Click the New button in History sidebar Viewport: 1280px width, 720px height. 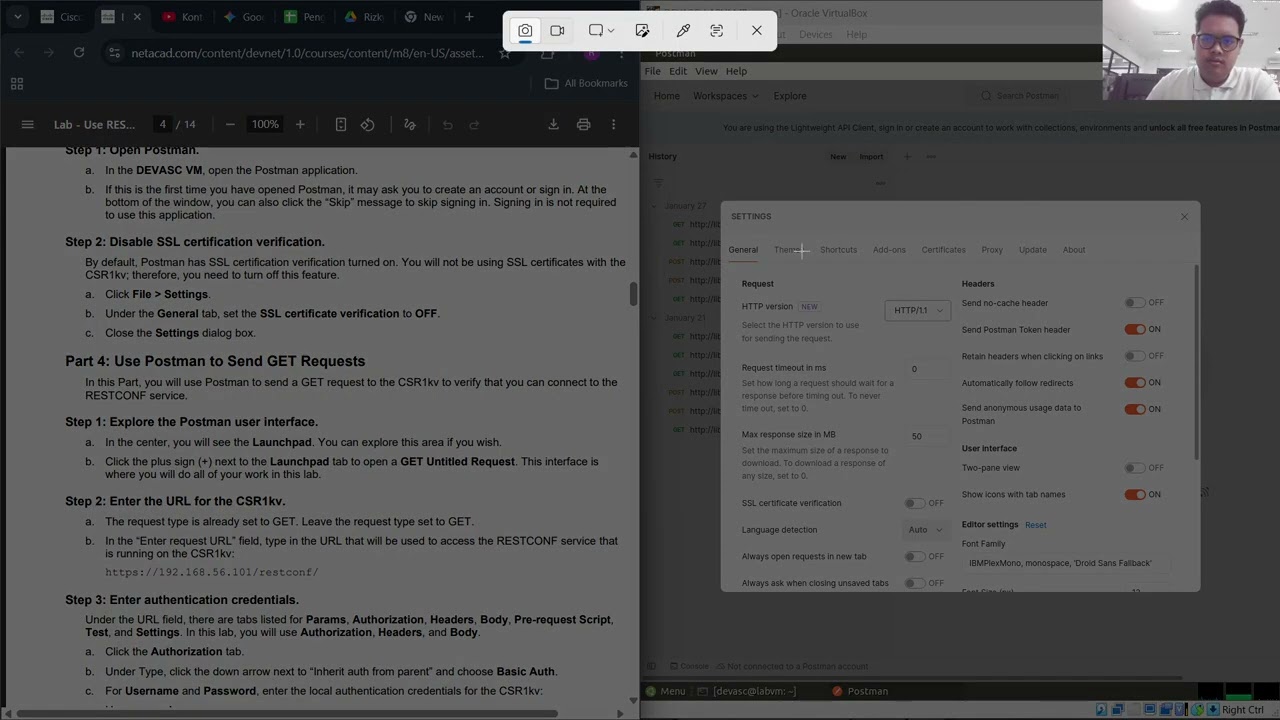point(838,157)
